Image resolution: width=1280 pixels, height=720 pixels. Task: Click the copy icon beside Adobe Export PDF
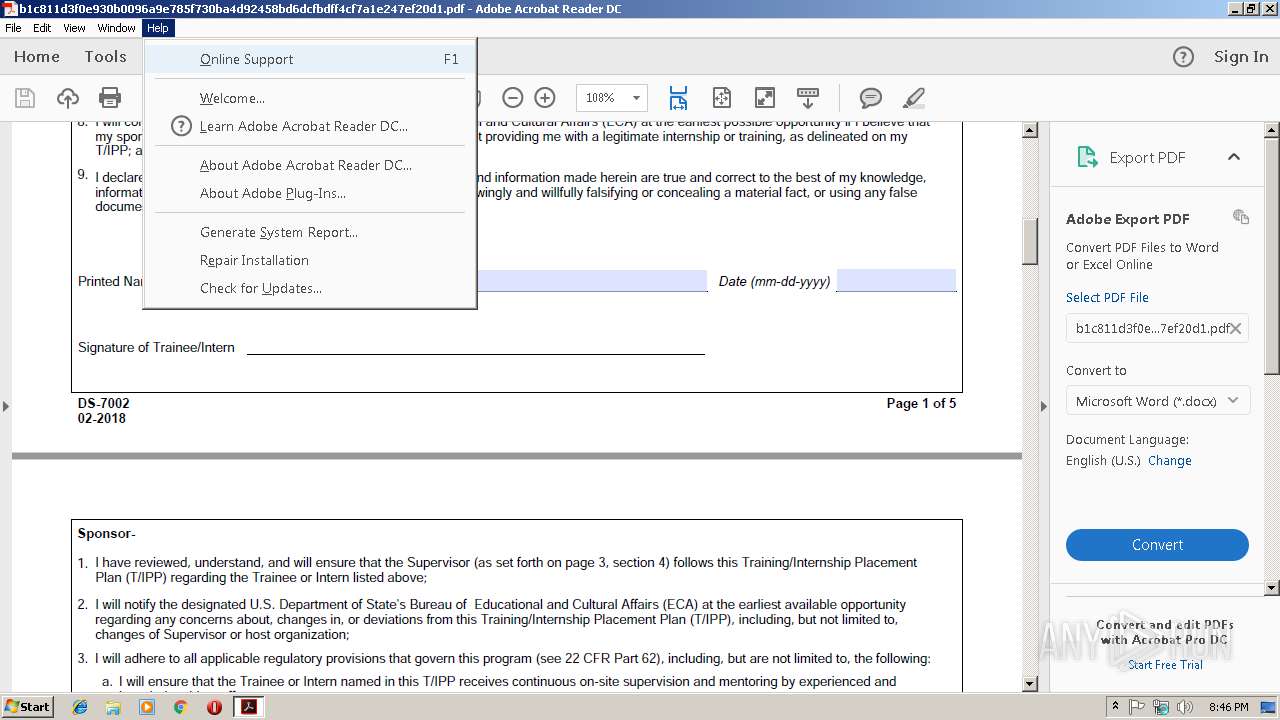click(1241, 217)
